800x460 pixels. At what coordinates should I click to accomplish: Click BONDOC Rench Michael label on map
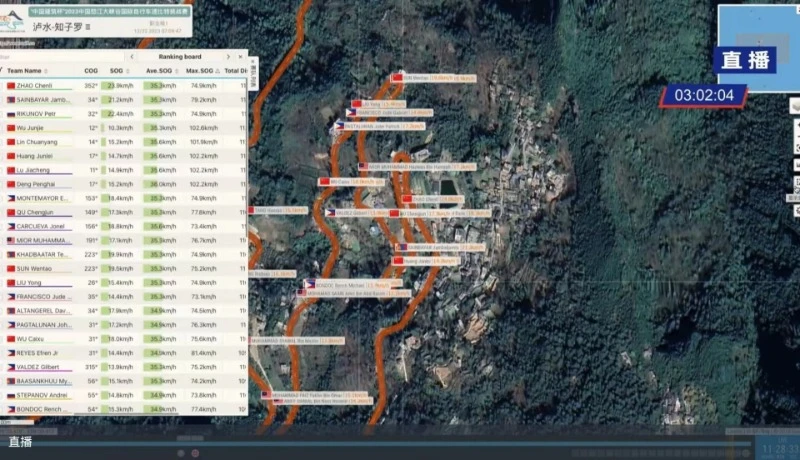point(353,285)
